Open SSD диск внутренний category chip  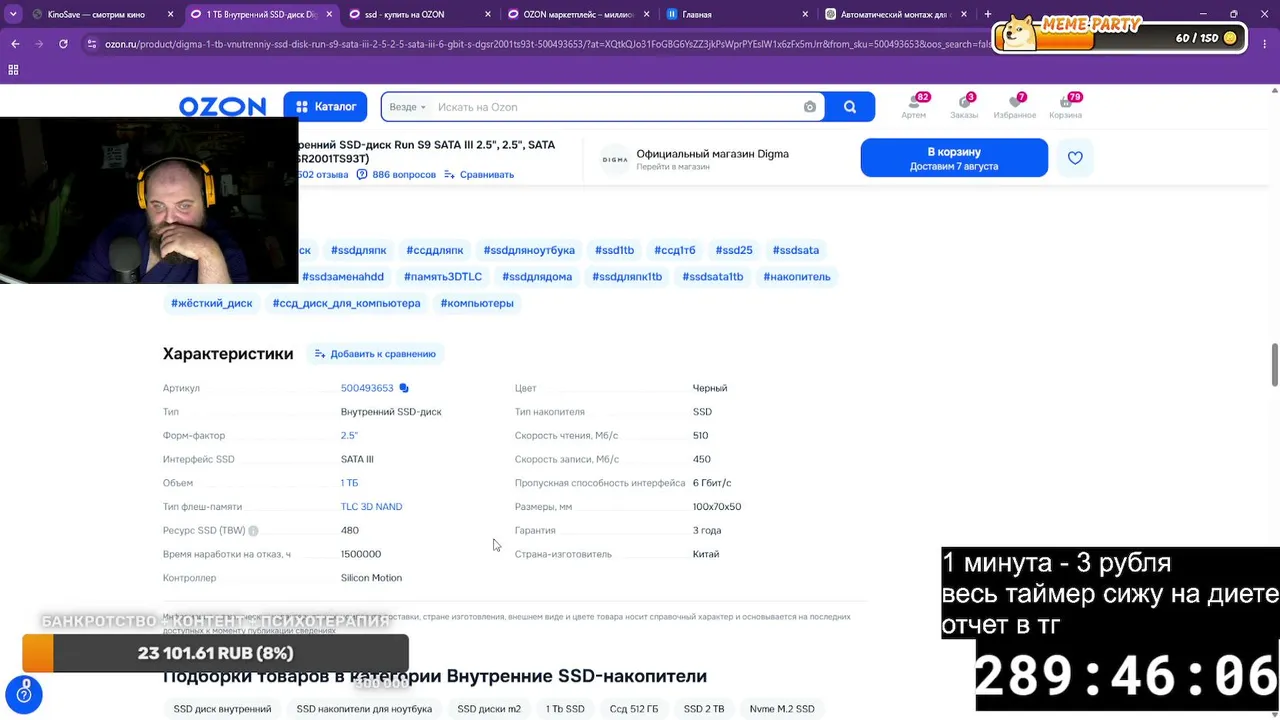click(x=222, y=709)
